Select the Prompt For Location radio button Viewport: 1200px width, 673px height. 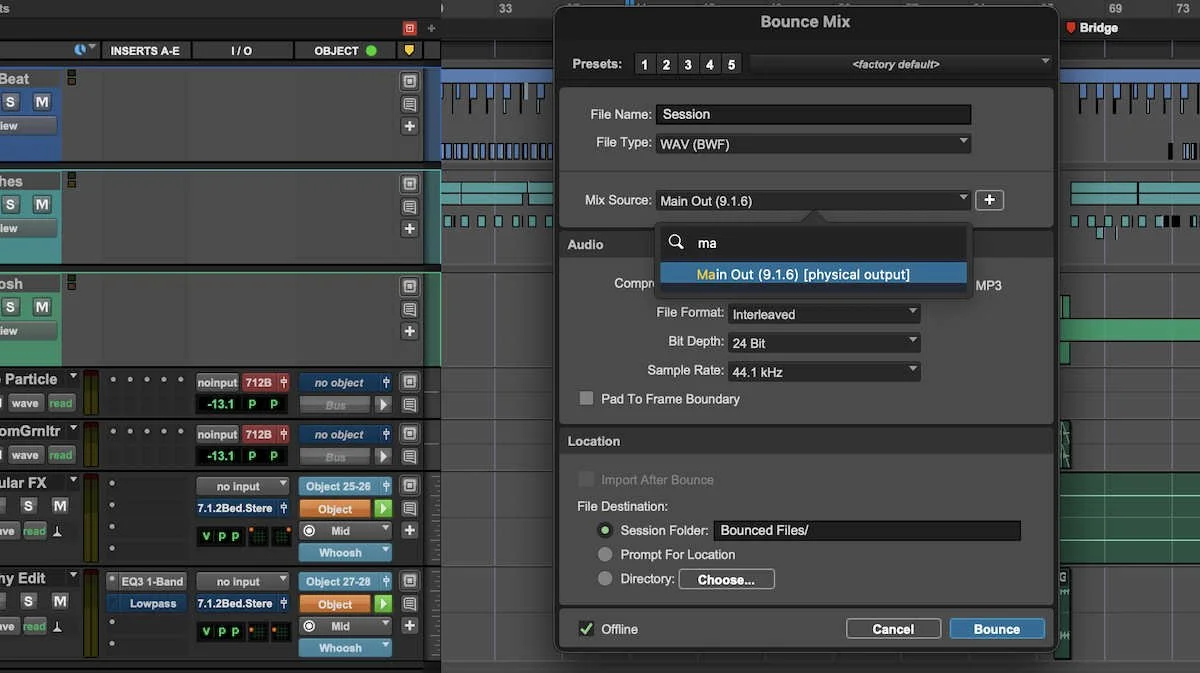605,554
